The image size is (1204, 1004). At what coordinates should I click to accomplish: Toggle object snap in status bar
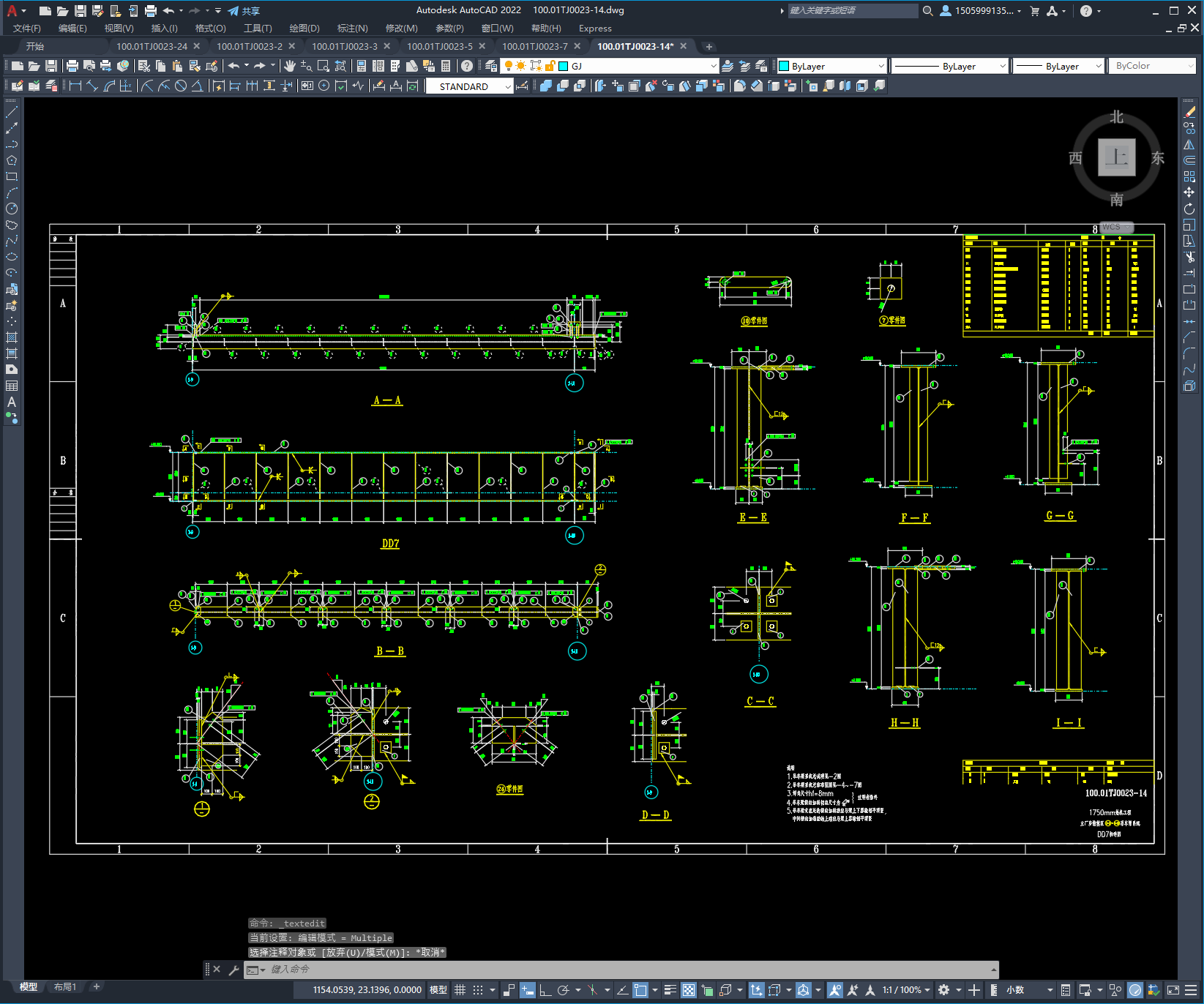click(640, 990)
